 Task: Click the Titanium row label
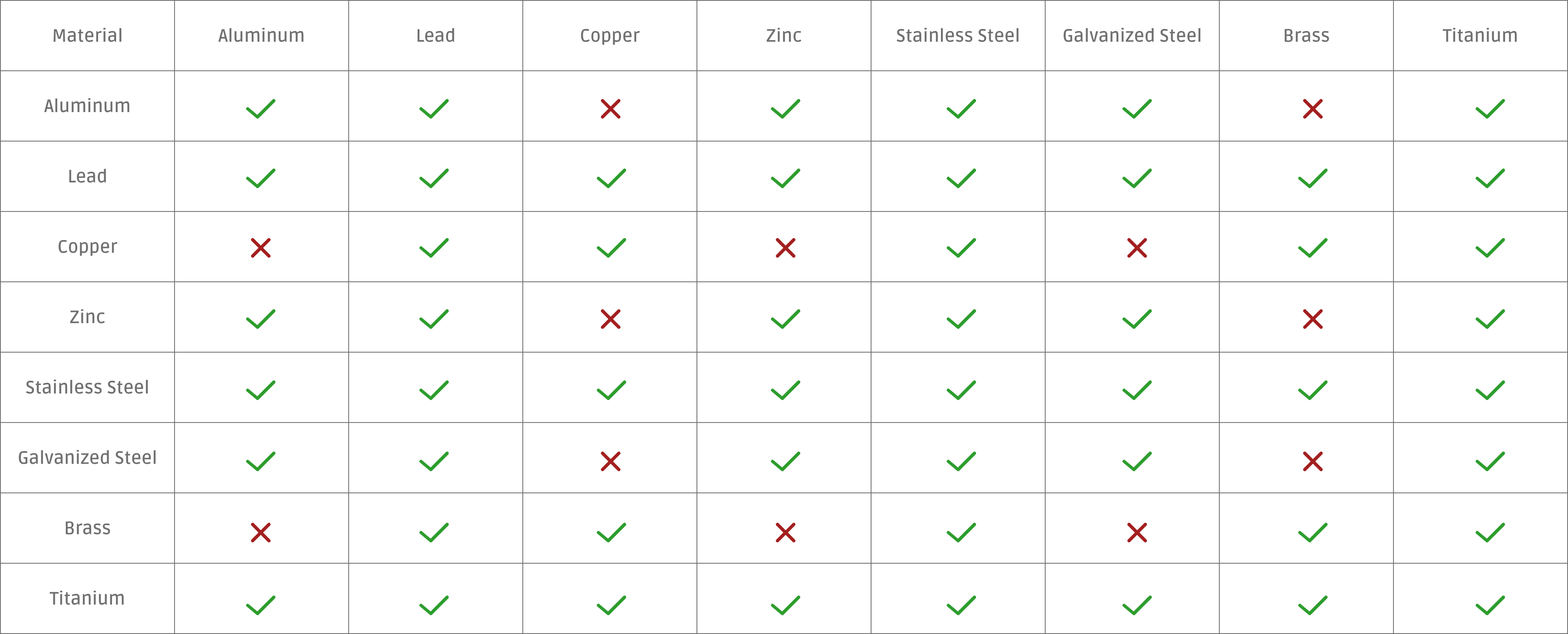[x=87, y=598]
